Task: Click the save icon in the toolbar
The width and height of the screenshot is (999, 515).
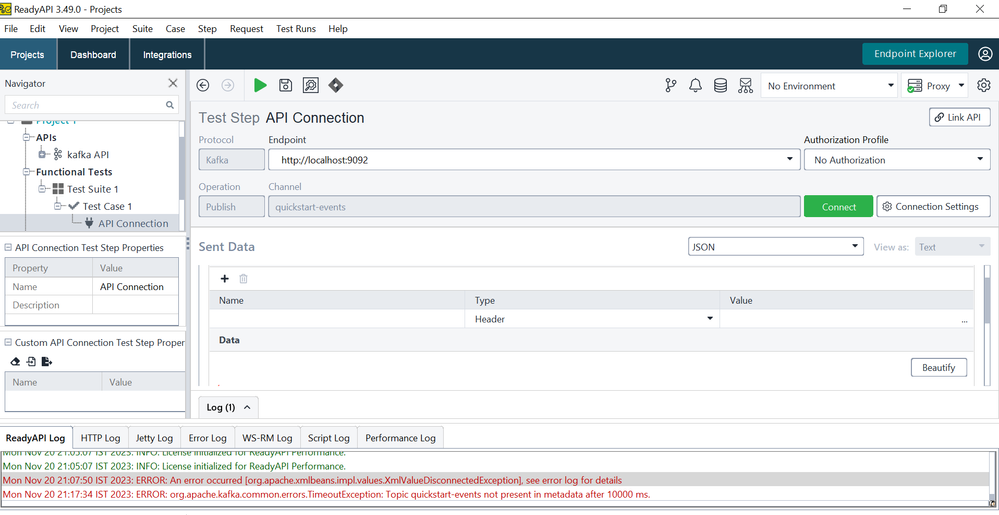Action: point(285,86)
